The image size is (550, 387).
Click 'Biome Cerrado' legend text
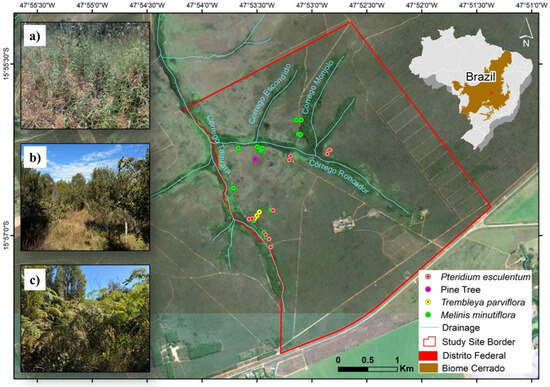click(473, 368)
